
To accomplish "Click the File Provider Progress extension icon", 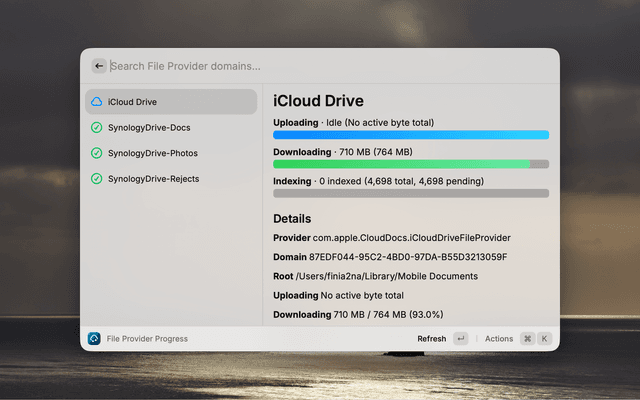I will click(x=94, y=338).
